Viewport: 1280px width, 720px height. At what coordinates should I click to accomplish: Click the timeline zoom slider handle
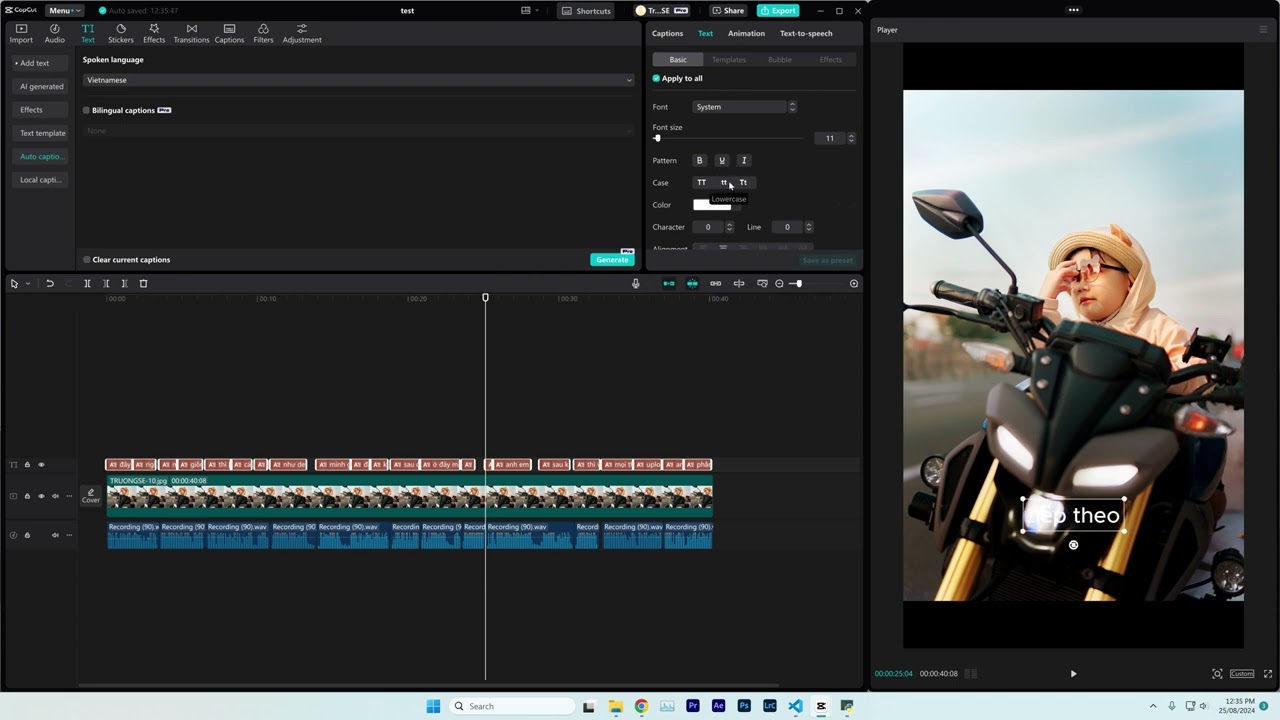(797, 284)
